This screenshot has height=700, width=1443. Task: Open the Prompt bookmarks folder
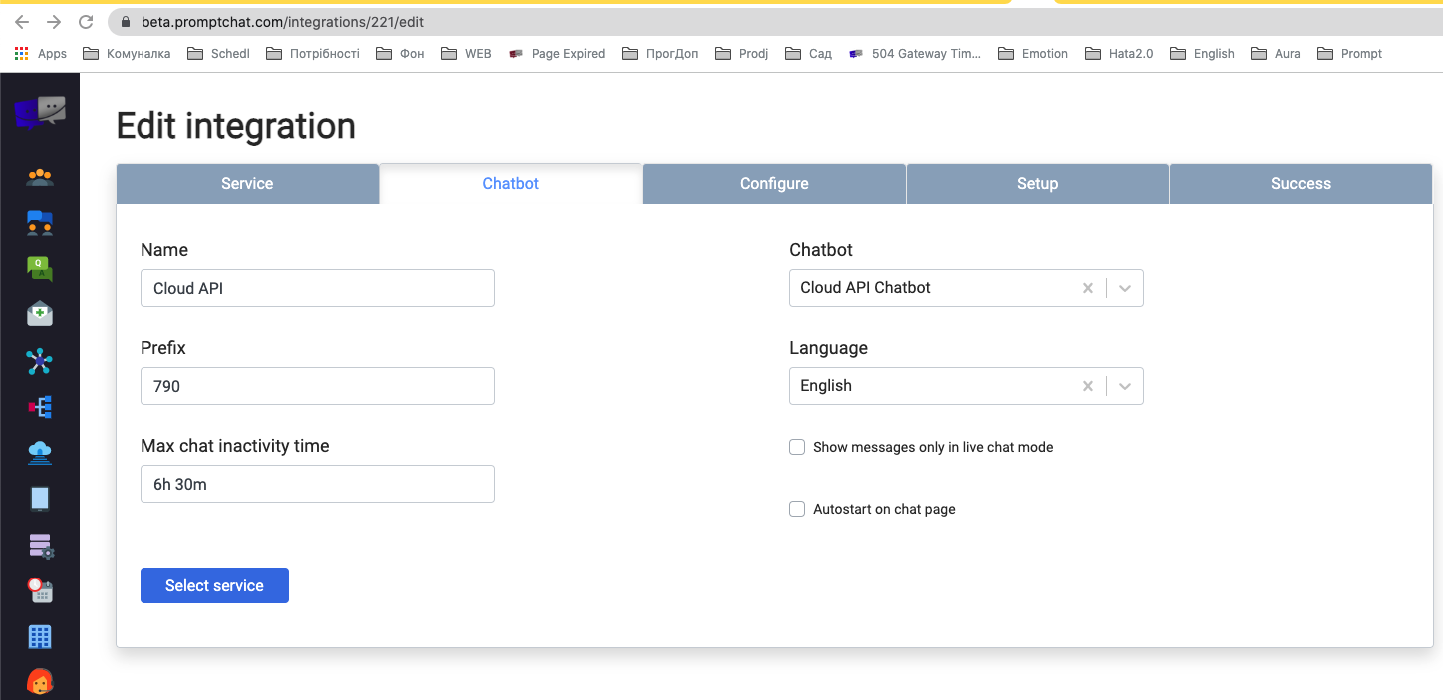point(1350,54)
